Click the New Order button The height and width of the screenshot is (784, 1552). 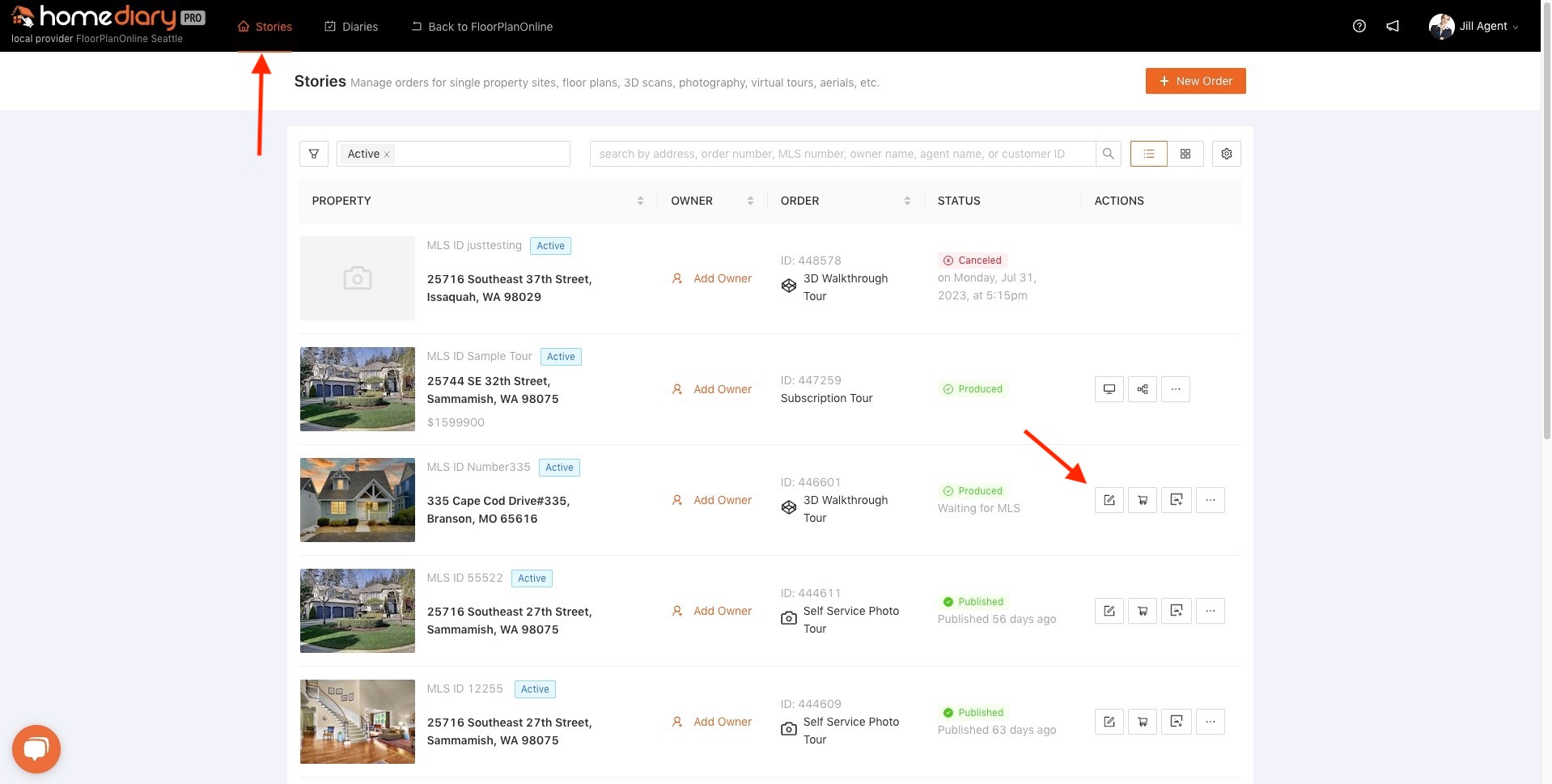pyautogui.click(x=1194, y=81)
